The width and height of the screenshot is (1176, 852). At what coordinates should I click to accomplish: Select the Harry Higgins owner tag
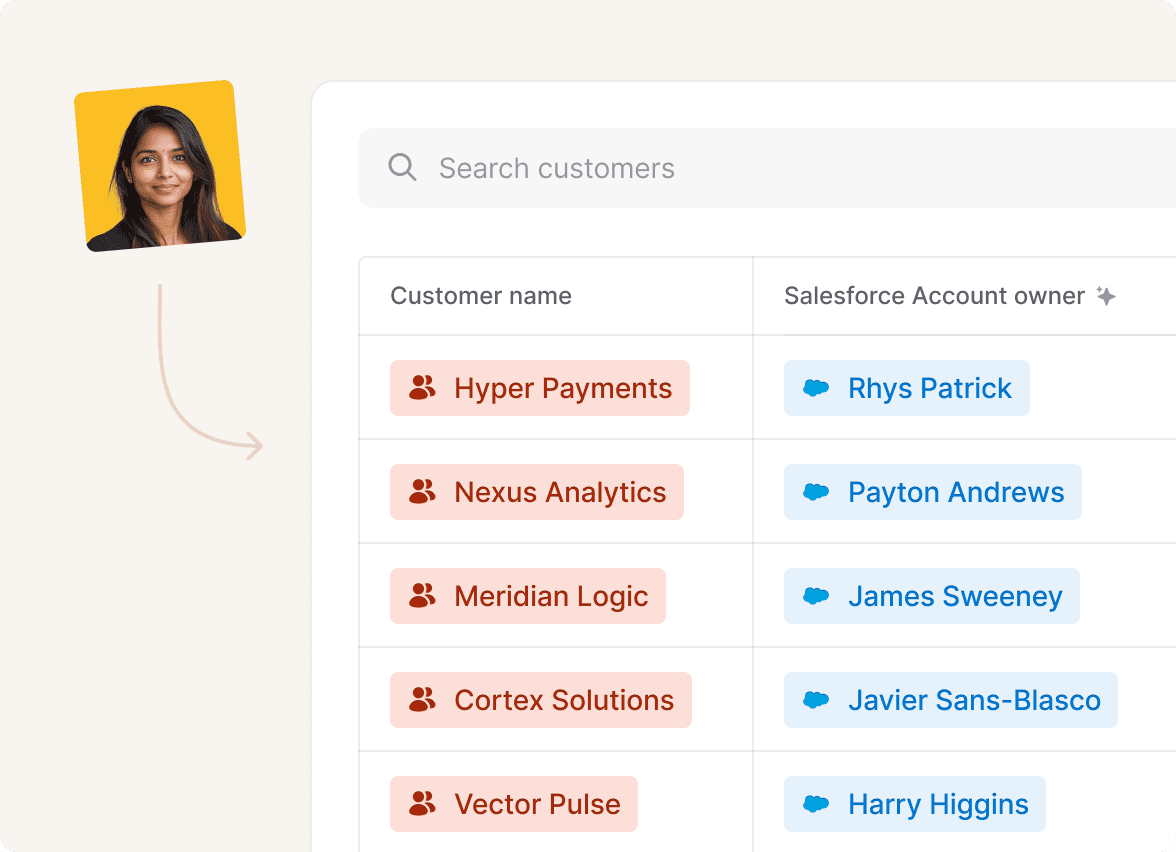[914, 804]
